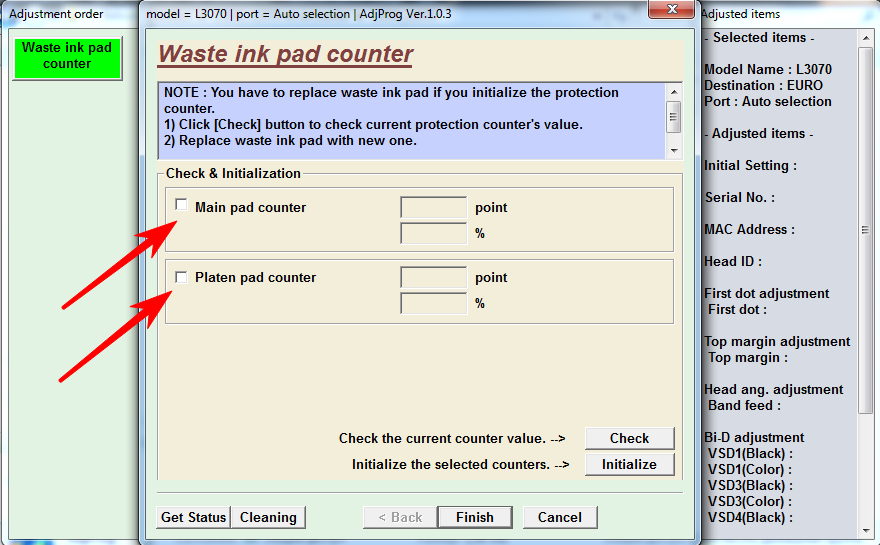Open the Cleaning function
Viewport: 880px width, 545px height.
[268, 517]
